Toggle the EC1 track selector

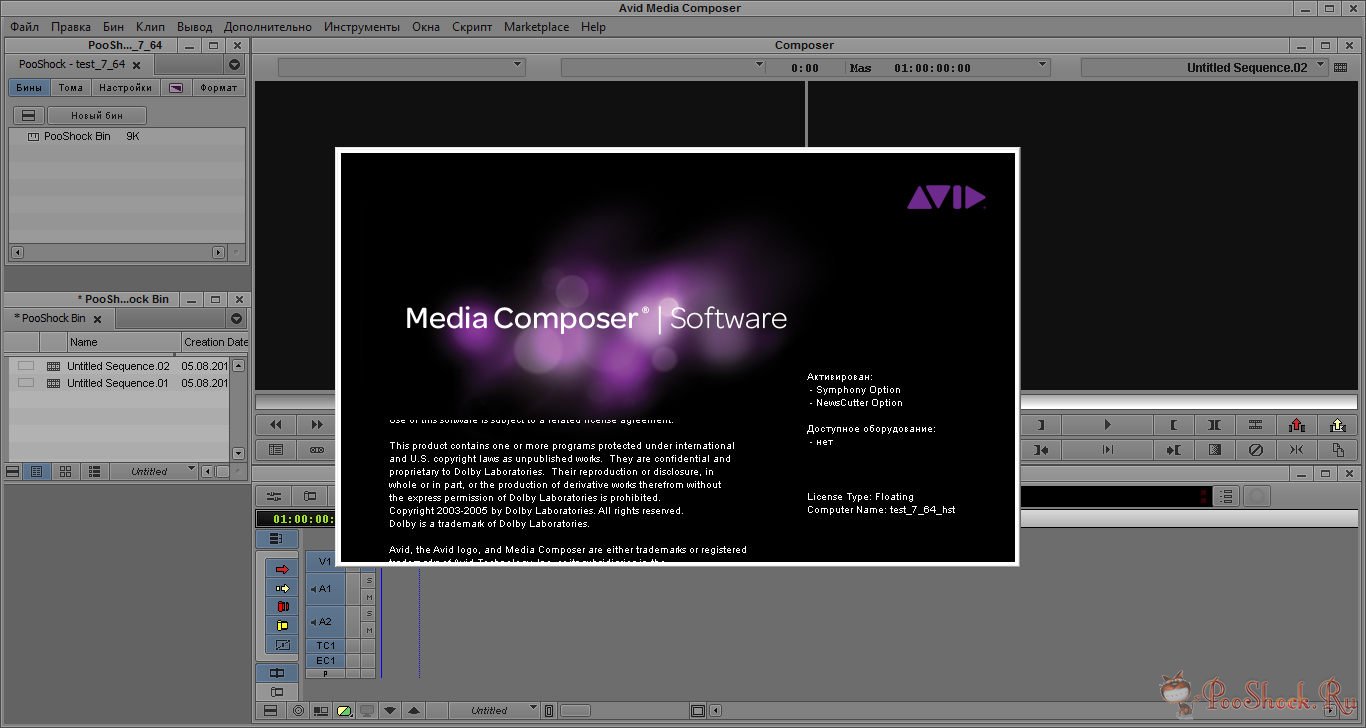[325, 660]
